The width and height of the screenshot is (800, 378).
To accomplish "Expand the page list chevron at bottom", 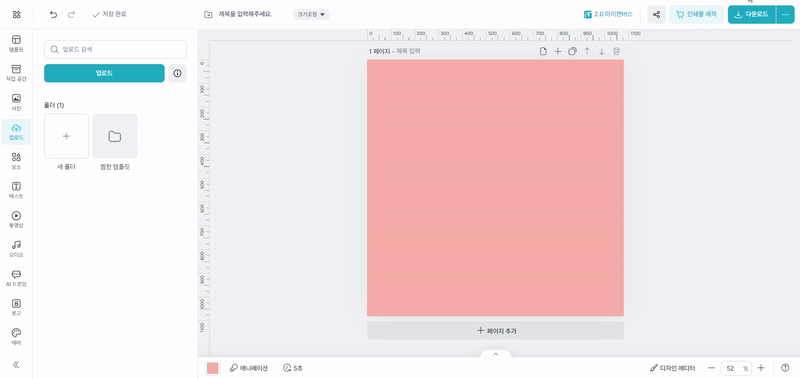I will [x=495, y=354].
